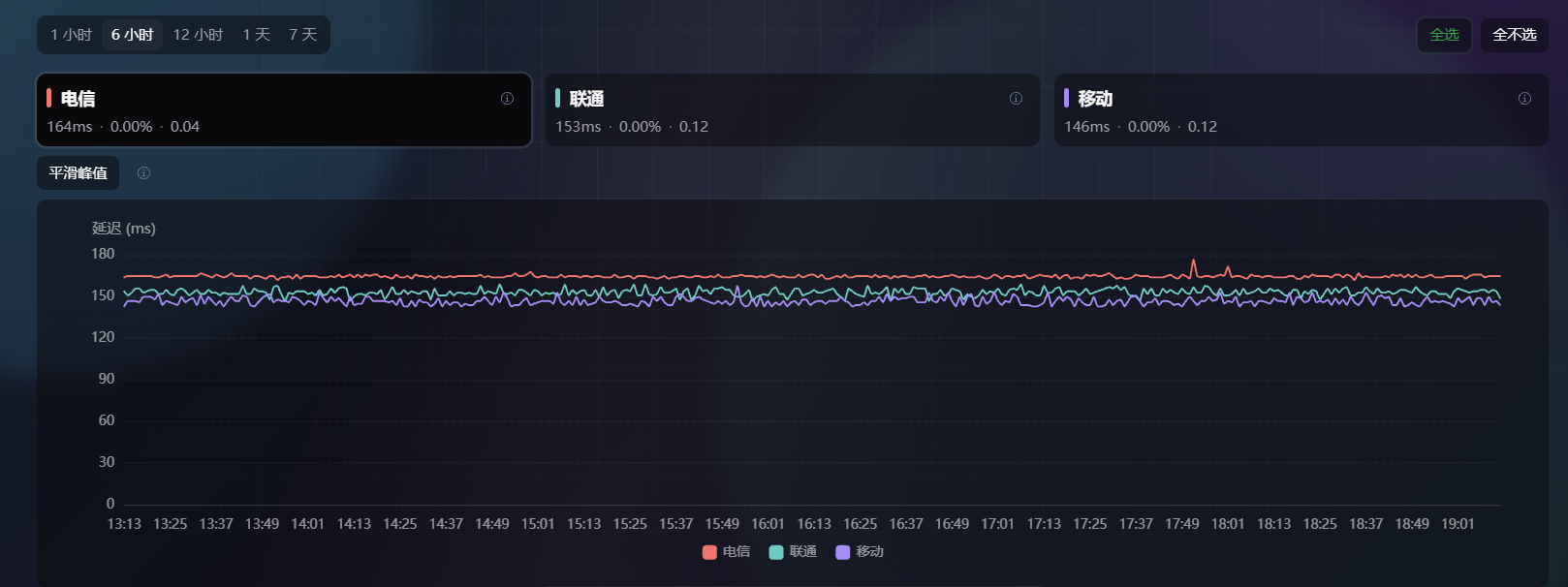
Task: Click the 180 y-axis label
Action: [x=103, y=254]
